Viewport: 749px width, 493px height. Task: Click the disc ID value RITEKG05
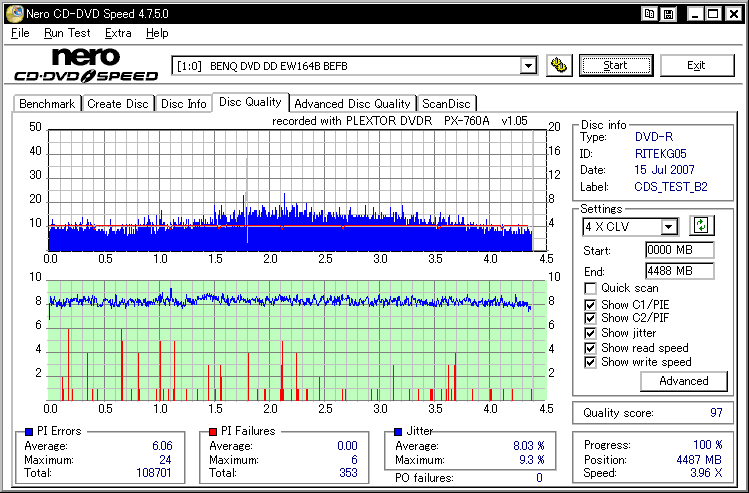tap(661, 154)
